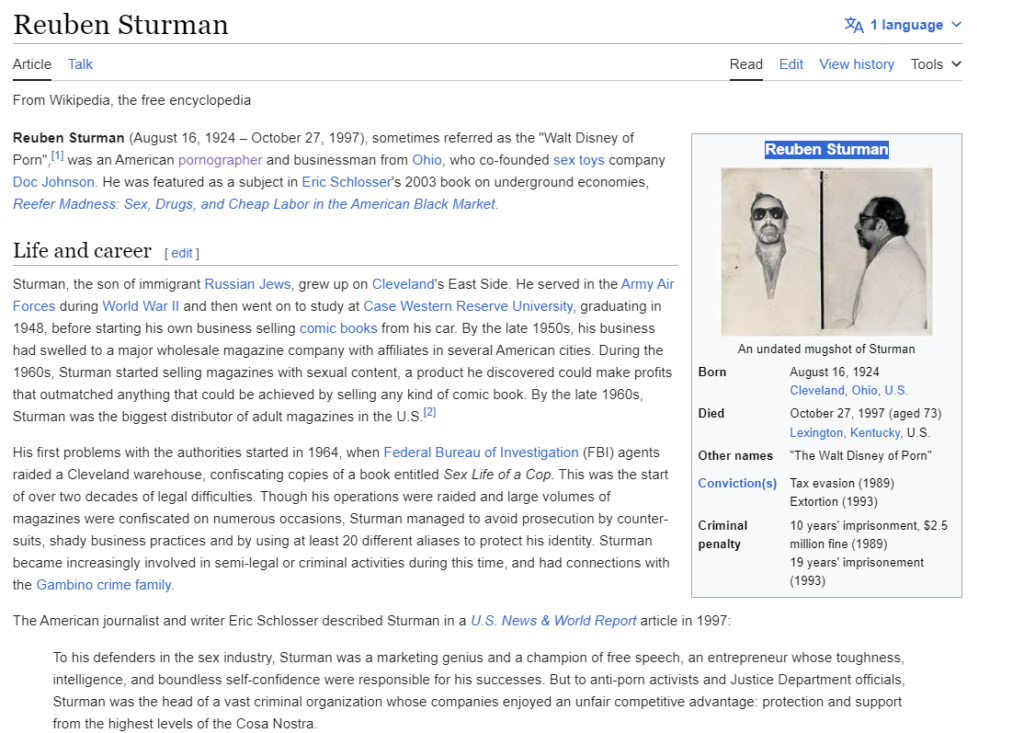1024x733 pixels.
Task: Open the View history tab
Action: 856,64
